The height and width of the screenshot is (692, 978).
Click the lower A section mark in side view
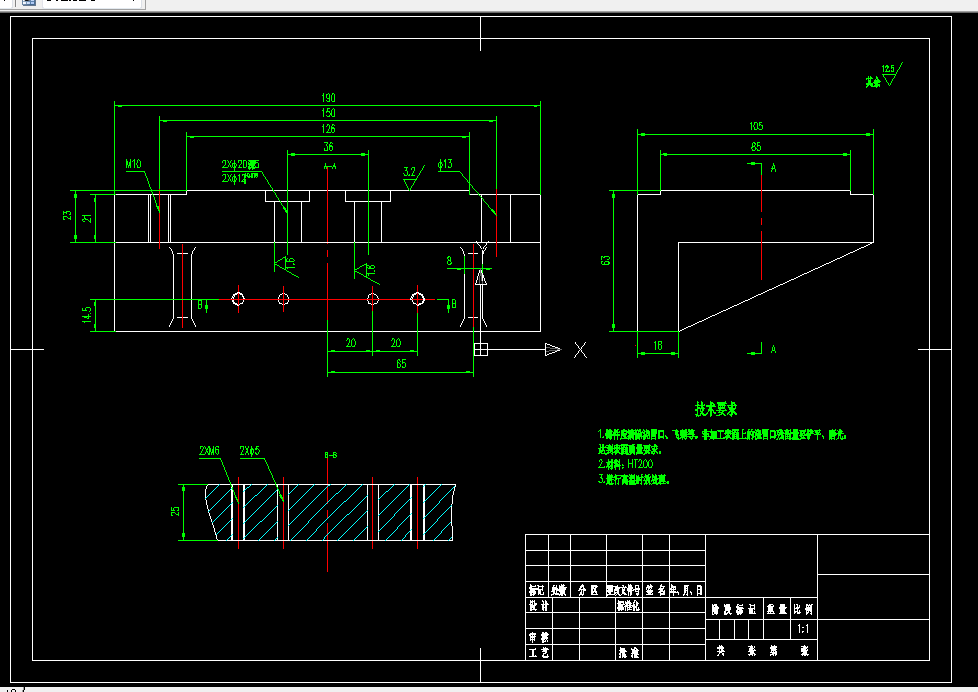[773, 349]
